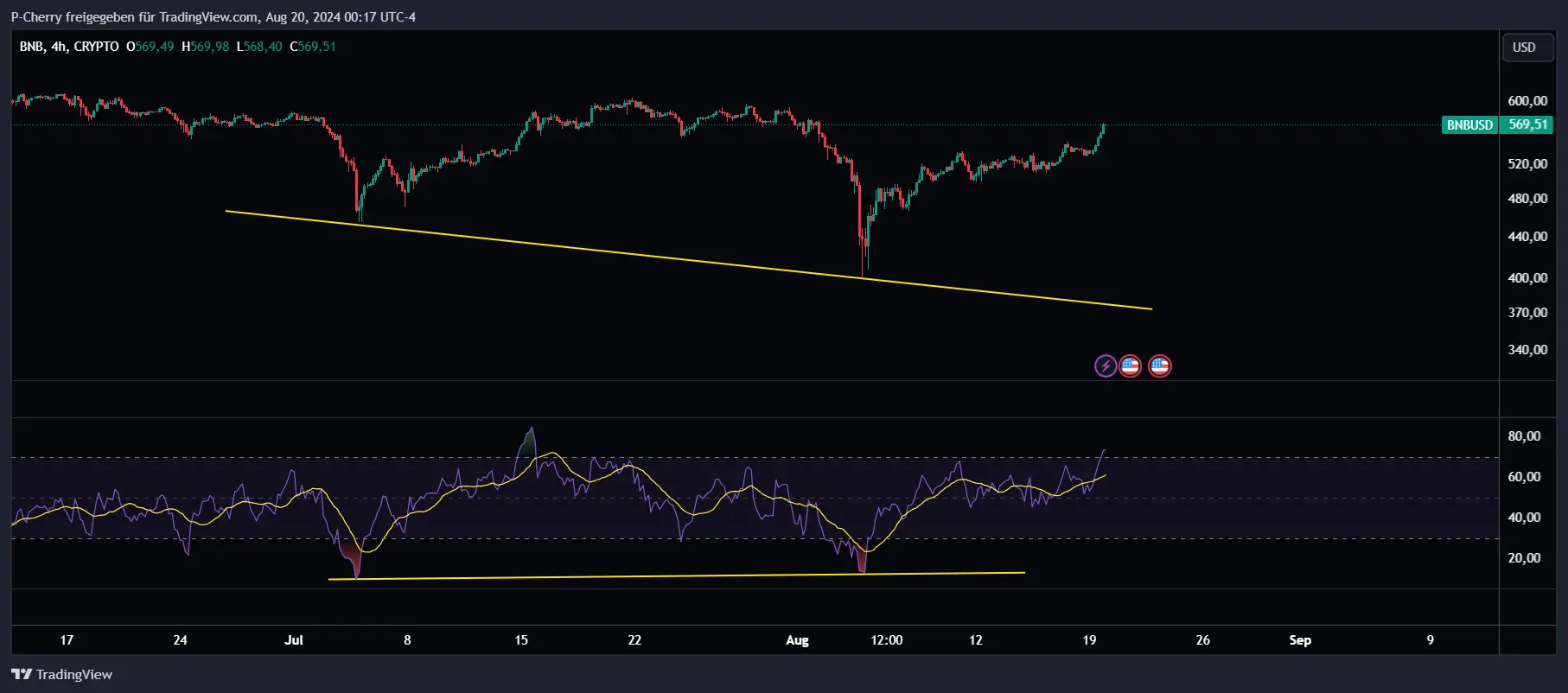The height and width of the screenshot is (693, 1568).
Task: Click the 24 date label on time axis
Action: (x=180, y=640)
